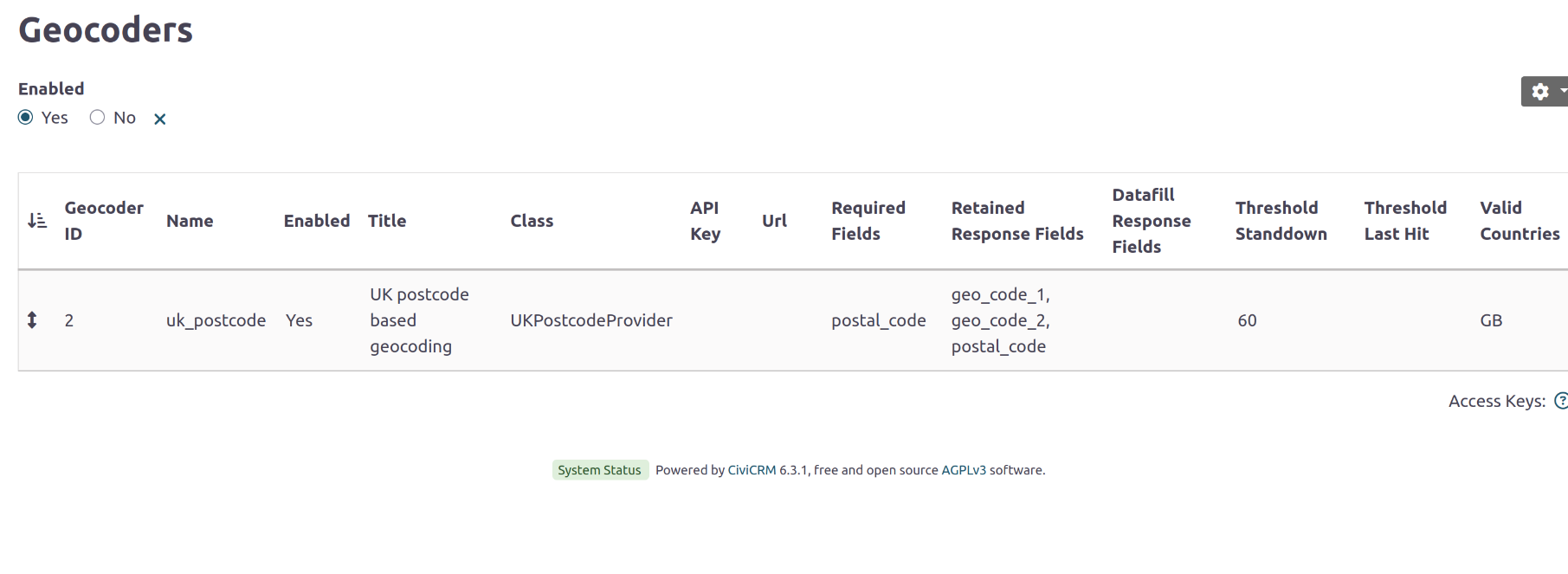Click the Enabled cell showing Yes

[x=299, y=320]
